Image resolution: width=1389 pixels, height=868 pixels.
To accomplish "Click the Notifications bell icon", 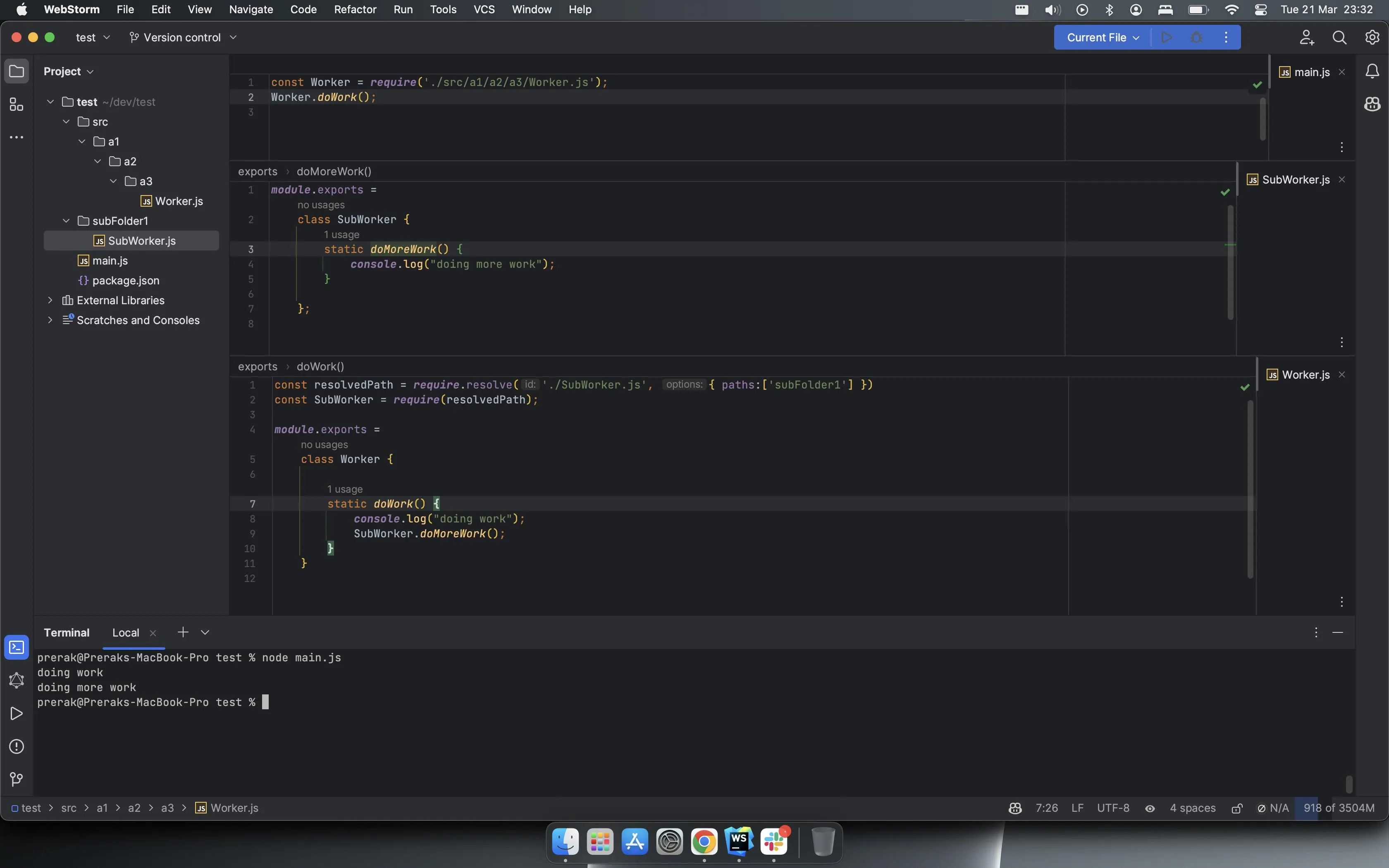I will pos(1372,71).
